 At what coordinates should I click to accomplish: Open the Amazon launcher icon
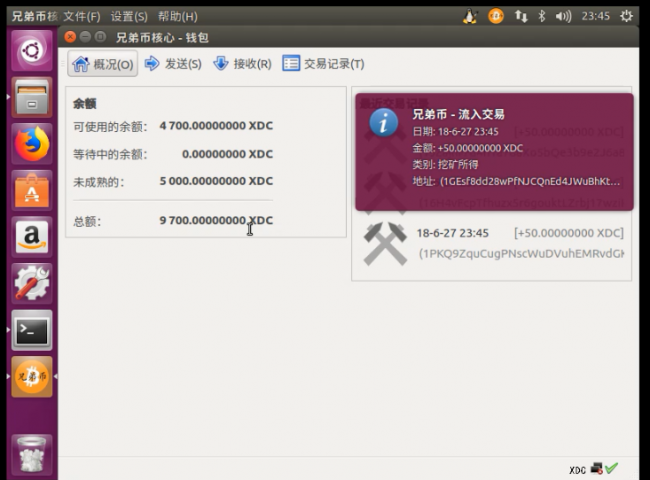click(32, 238)
